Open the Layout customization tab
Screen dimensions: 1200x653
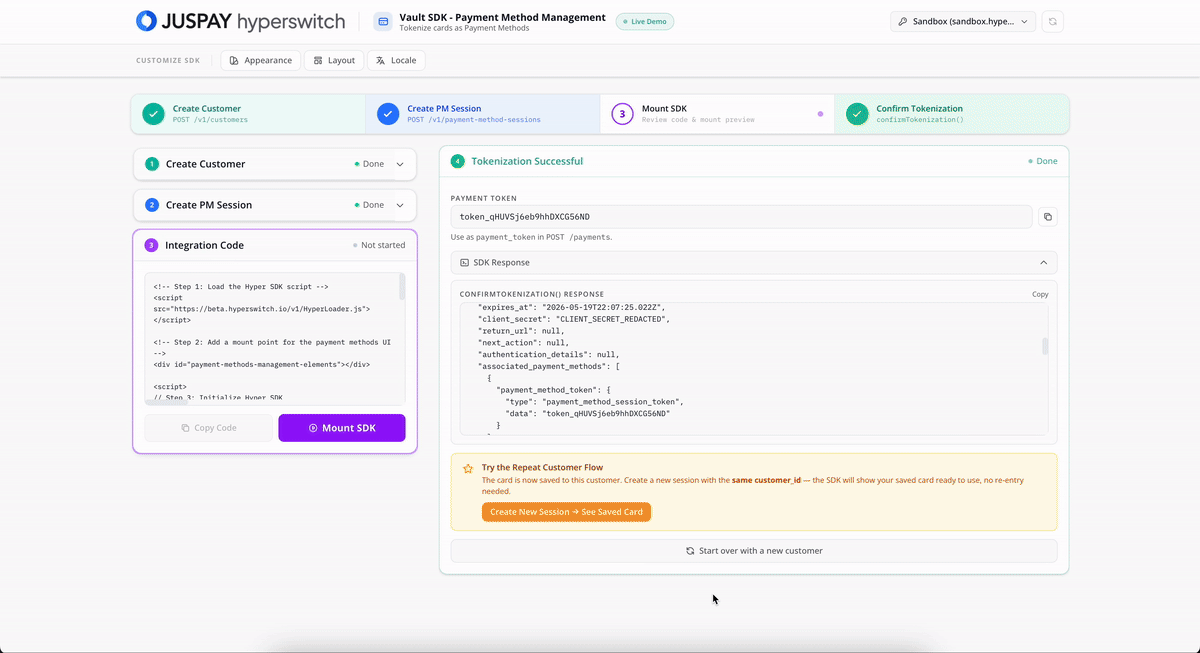[x=334, y=60]
